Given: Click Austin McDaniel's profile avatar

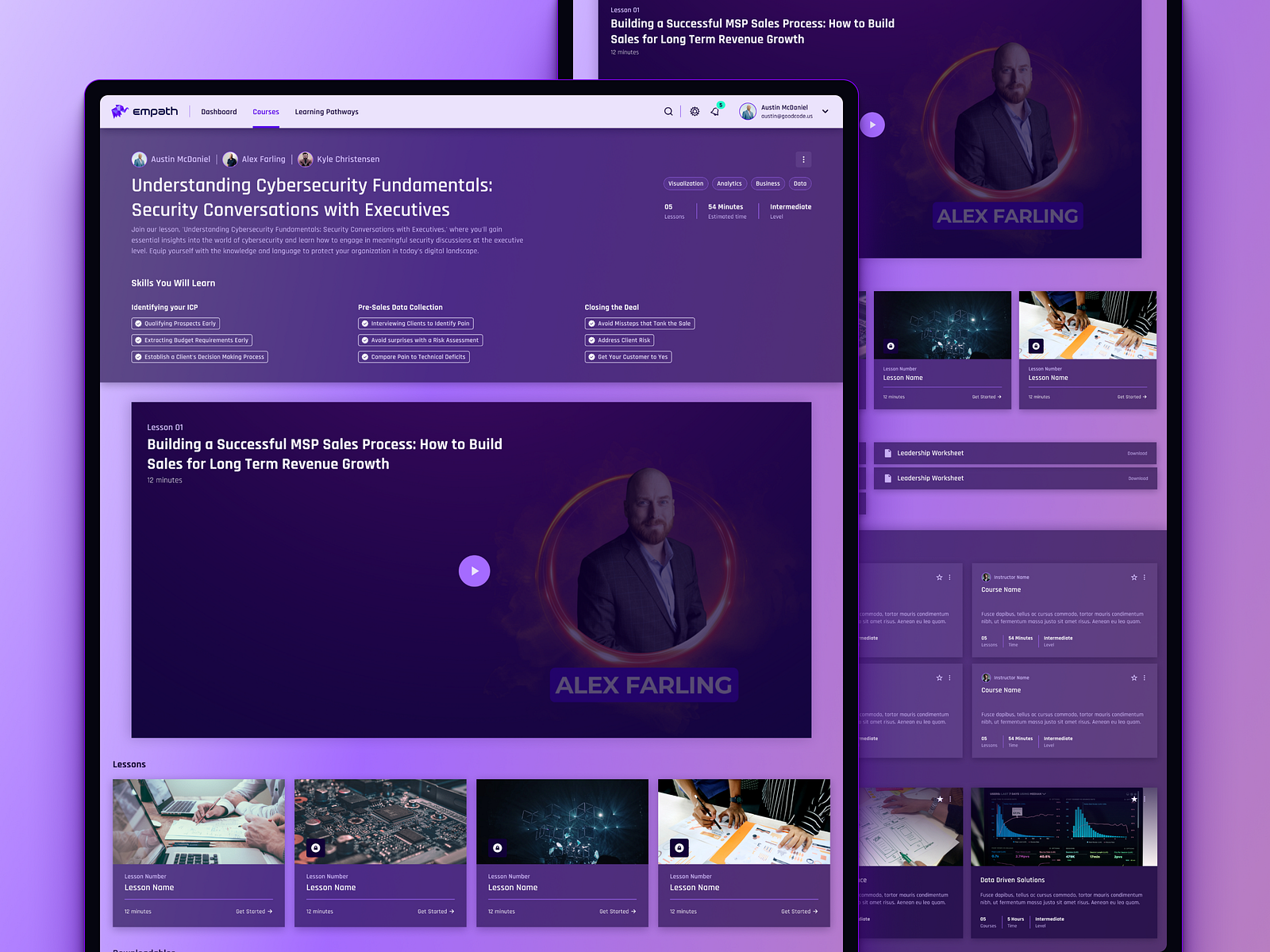Looking at the screenshot, I should [x=746, y=111].
